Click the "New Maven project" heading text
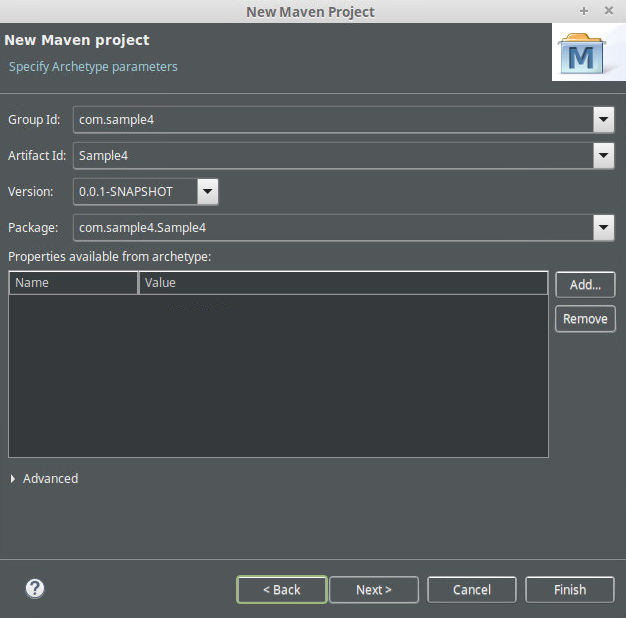The image size is (626, 618). click(x=77, y=40)
